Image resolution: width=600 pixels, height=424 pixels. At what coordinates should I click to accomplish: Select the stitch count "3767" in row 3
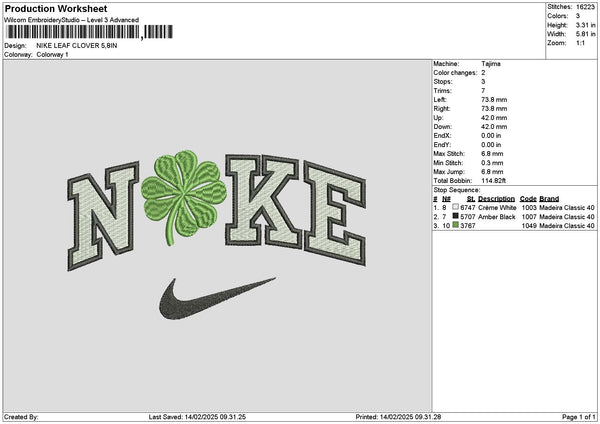pos(468,225)
